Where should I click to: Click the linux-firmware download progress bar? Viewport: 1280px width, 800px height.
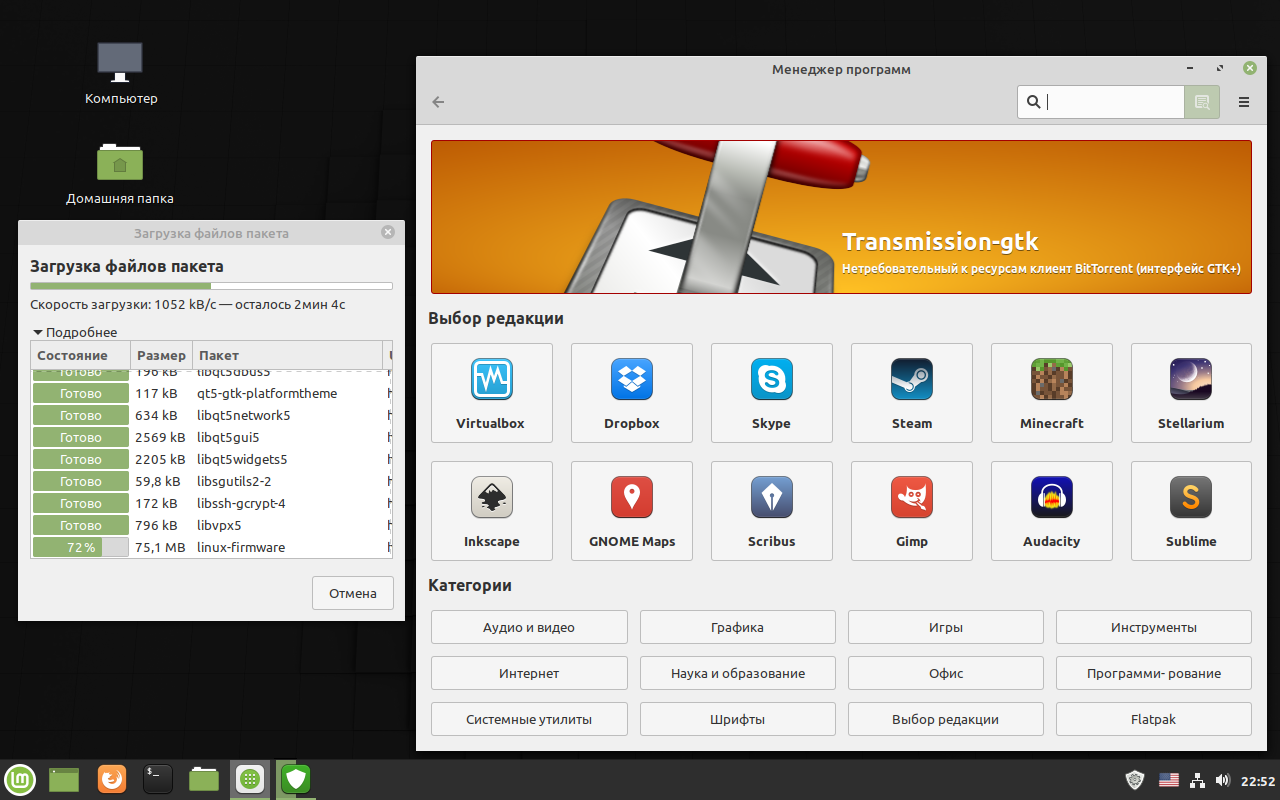pos(80,547)
